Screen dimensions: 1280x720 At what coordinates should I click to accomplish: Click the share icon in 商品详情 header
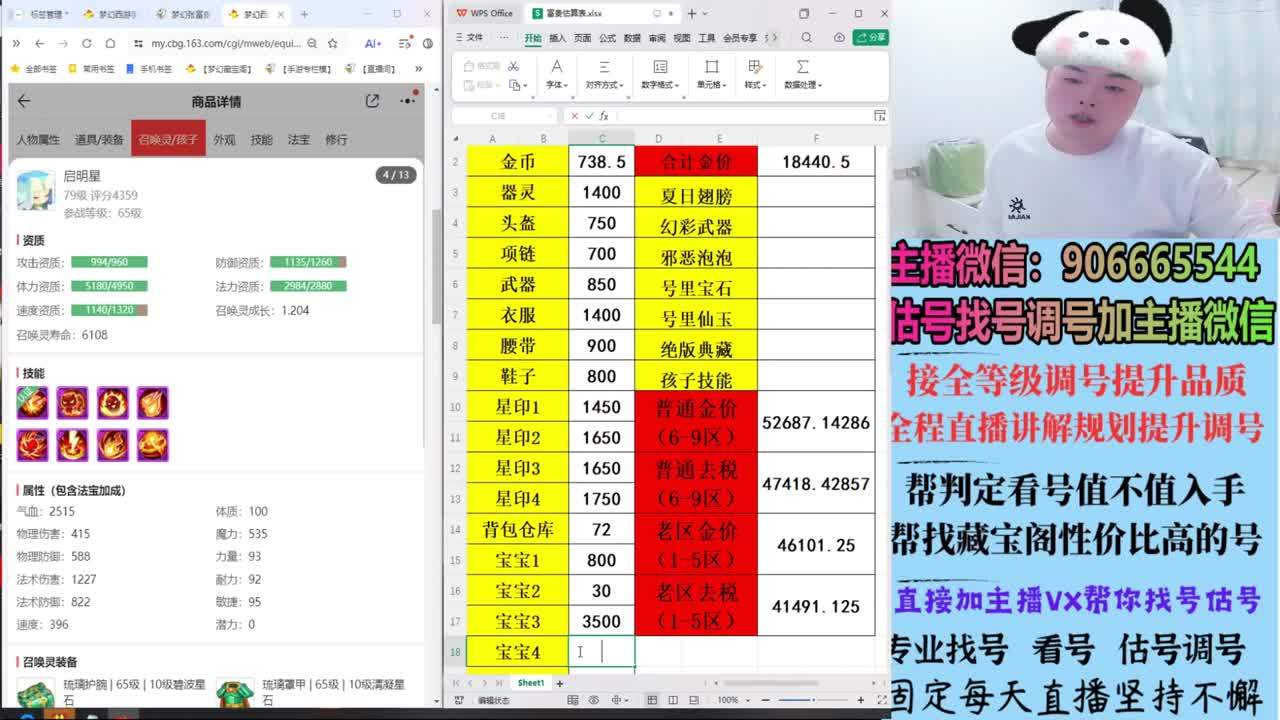(x=372, y=101)
